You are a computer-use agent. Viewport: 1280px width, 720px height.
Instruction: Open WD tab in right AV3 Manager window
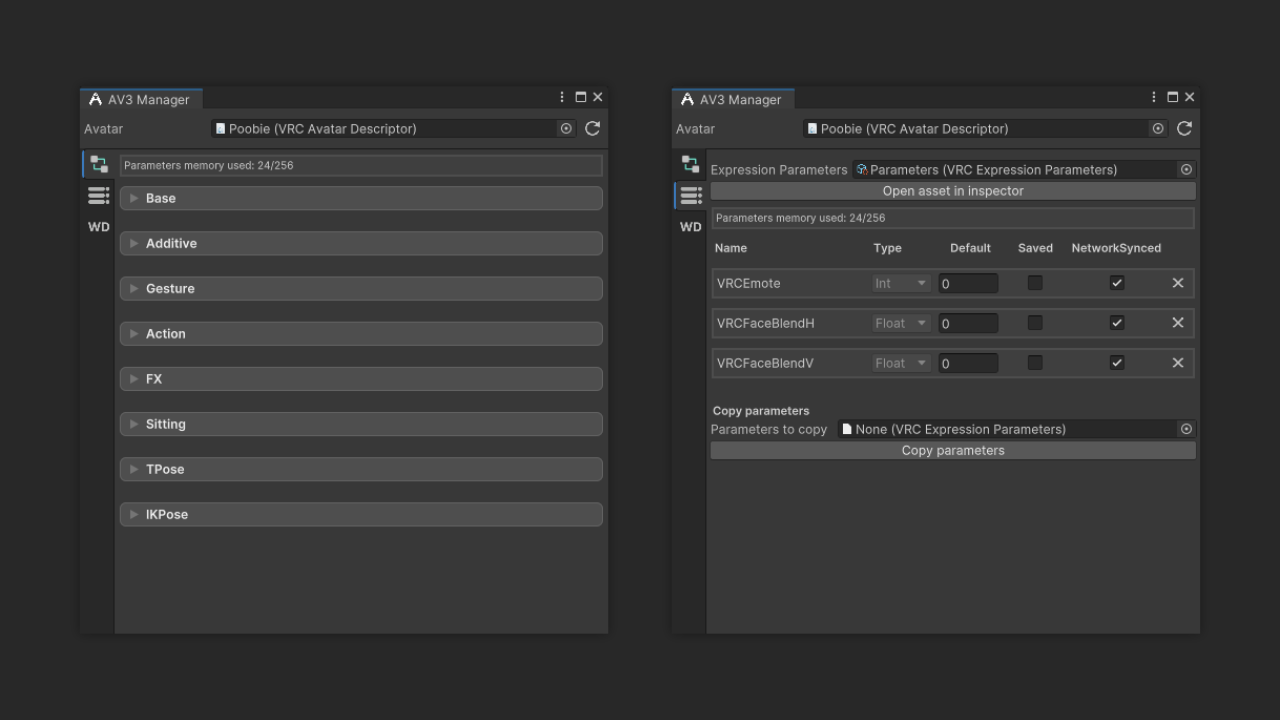point(690,227)
